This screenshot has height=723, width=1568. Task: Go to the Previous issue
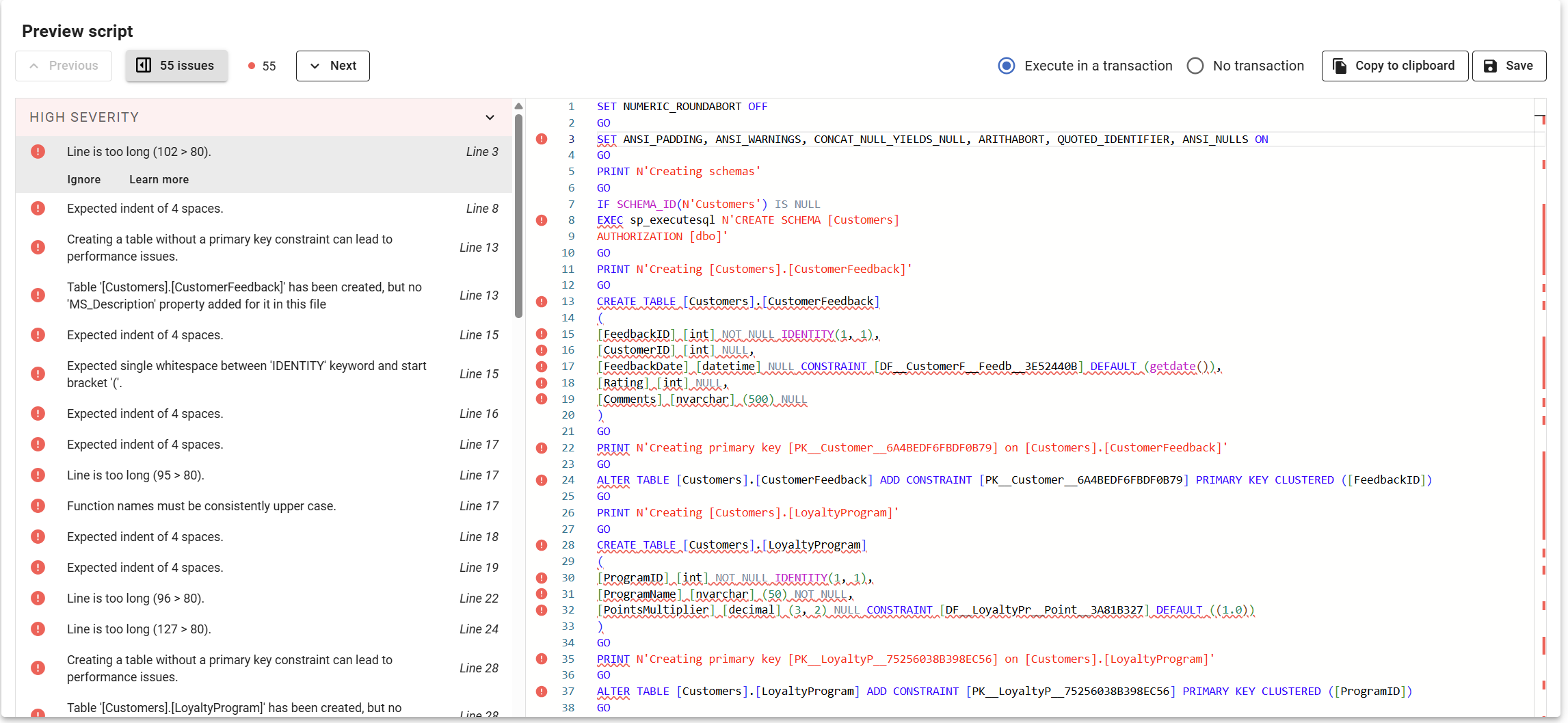64,66
